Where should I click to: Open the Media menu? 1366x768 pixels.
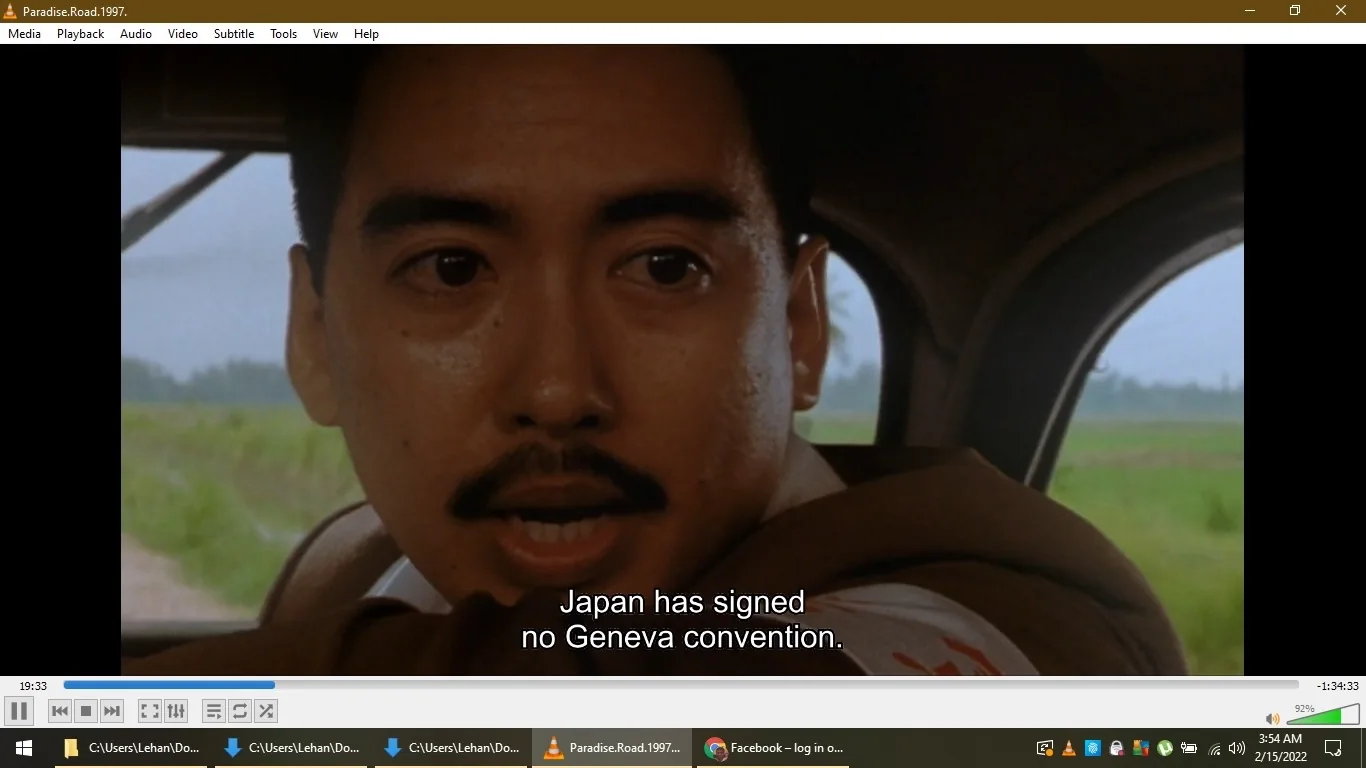[x=25, y=34]
